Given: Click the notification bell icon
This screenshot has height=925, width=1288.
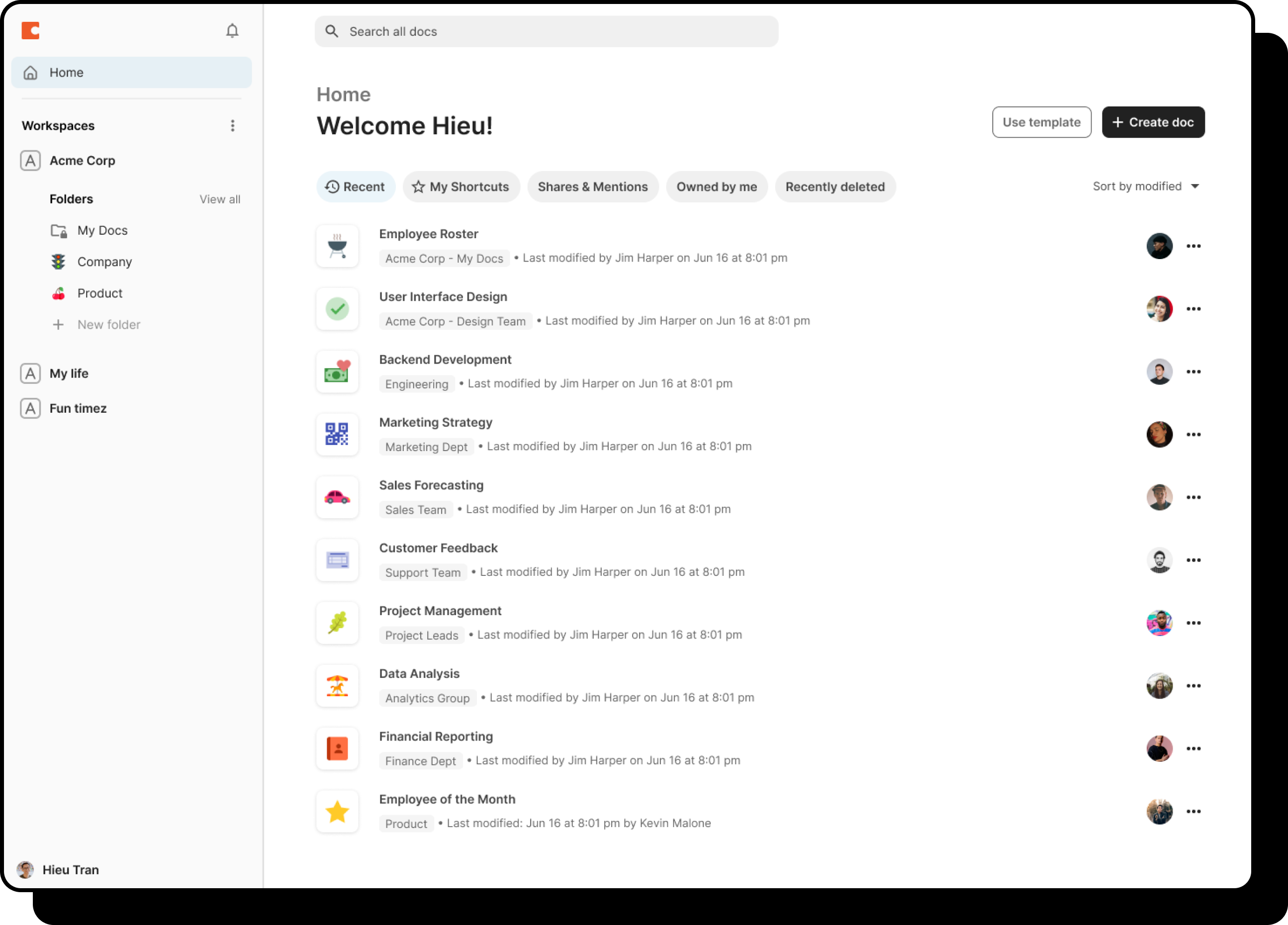Looking at the screenshot, I should pyautogui.click(x=232, y=31).
